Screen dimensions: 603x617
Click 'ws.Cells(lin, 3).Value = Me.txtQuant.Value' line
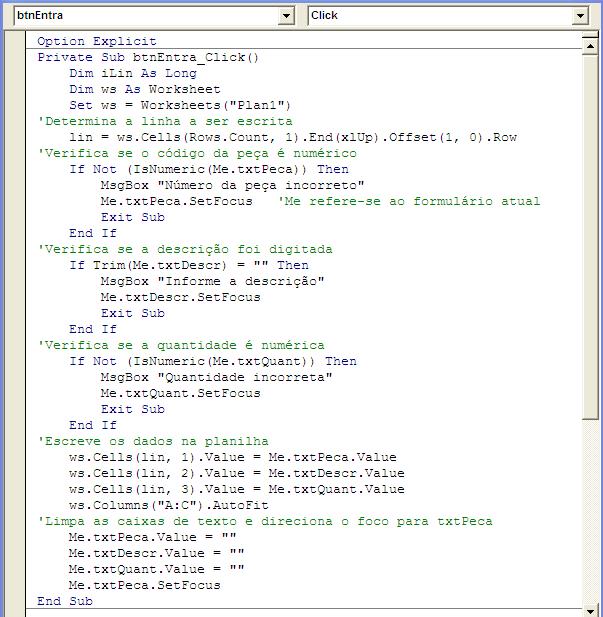tap(237, 490)
